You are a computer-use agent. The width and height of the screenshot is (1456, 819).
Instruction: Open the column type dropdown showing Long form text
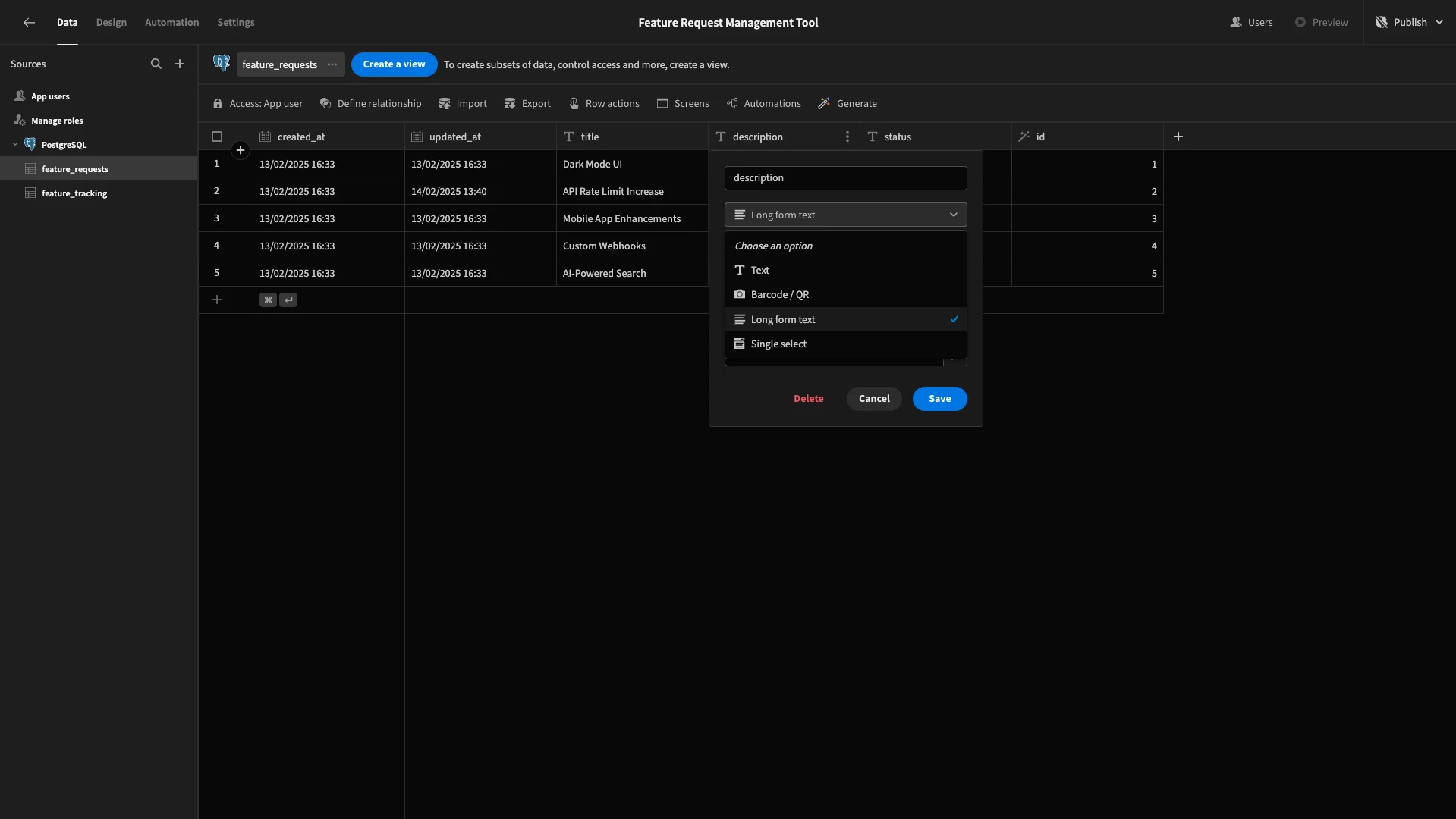tap(845, 215)
